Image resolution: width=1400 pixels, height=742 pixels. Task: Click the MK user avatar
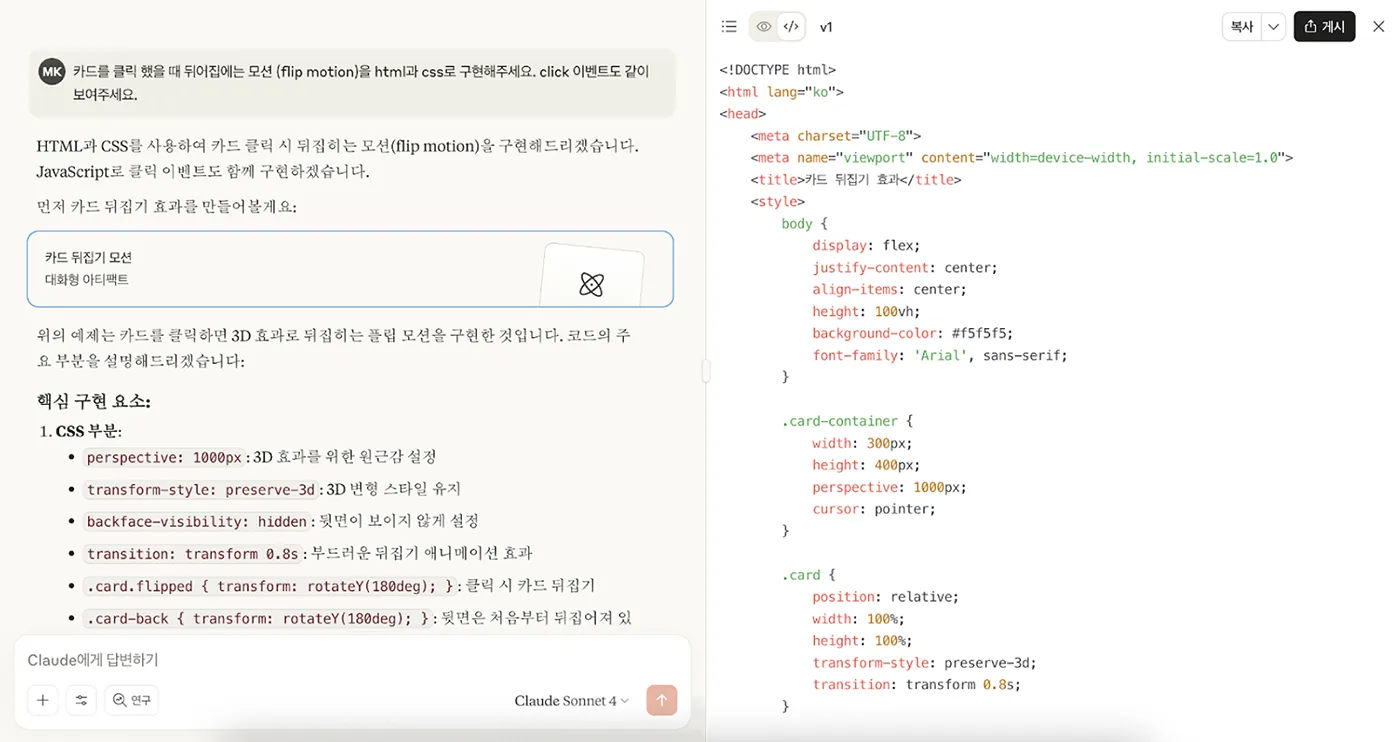(x=52, y=72)
